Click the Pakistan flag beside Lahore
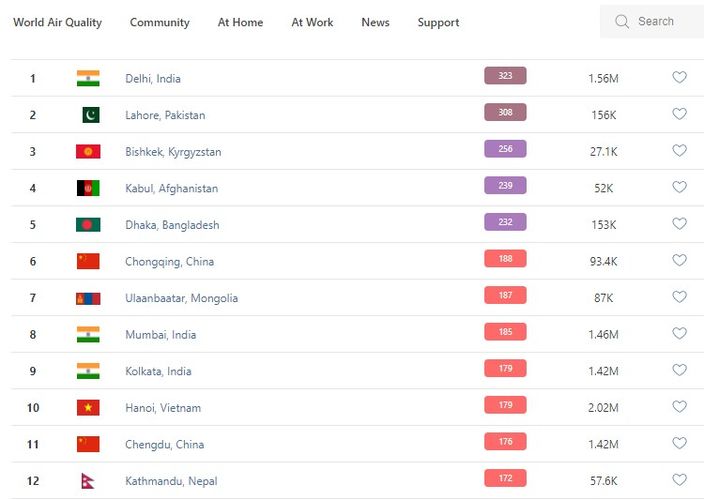 (90, 115)
